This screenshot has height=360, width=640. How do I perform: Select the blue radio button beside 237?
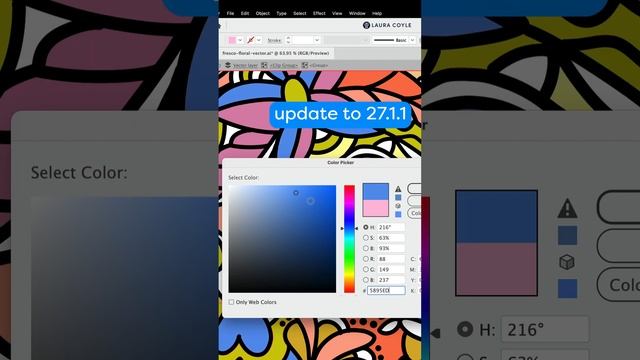[x=366, y=280]
